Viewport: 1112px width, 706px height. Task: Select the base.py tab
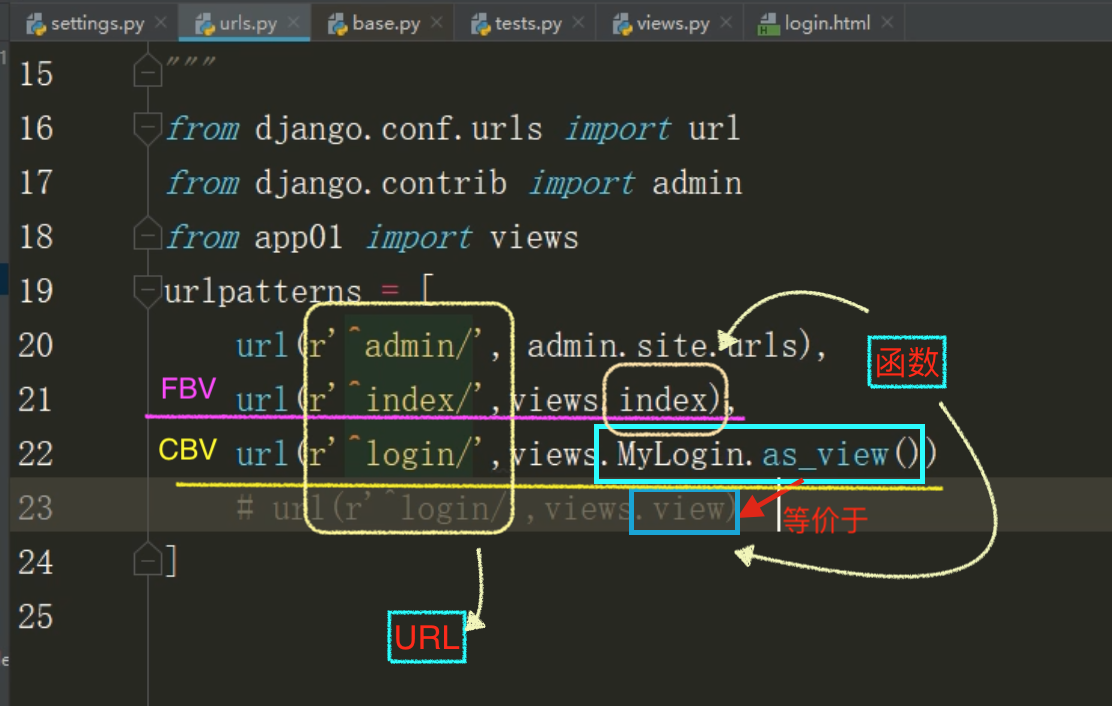coord(386,23)
